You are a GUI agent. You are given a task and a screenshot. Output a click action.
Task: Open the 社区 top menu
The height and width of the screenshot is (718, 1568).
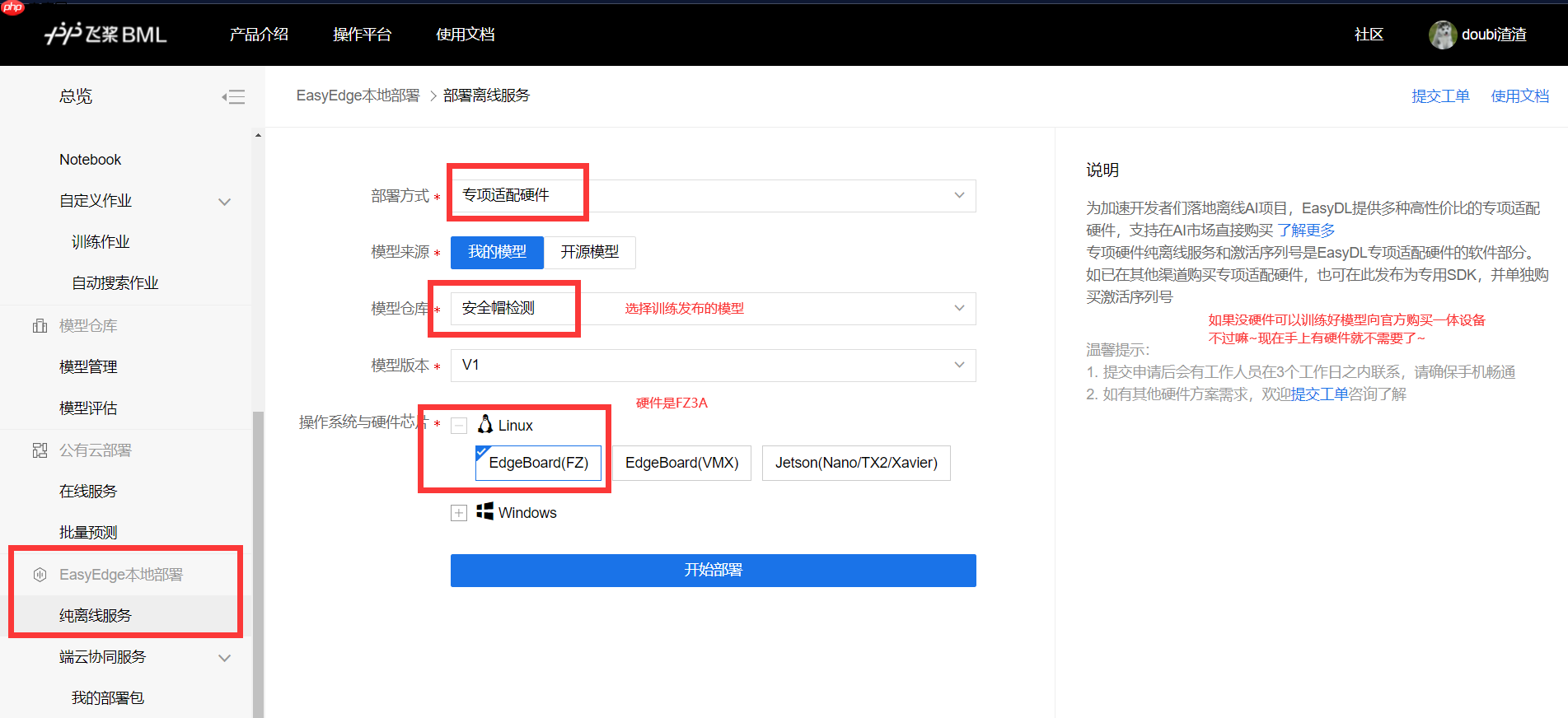1369,35
